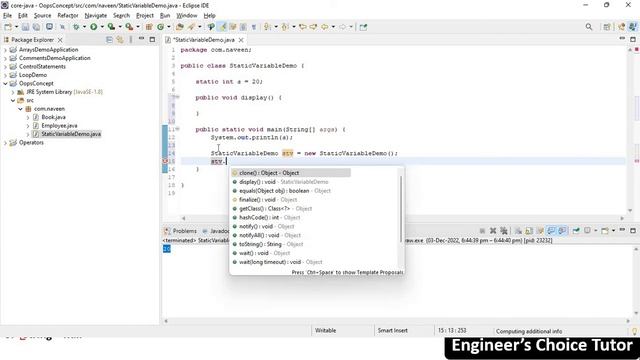Toggle show console when standard out changes
This screenshot has width=640, height=360.
click(x=551, y=231)
